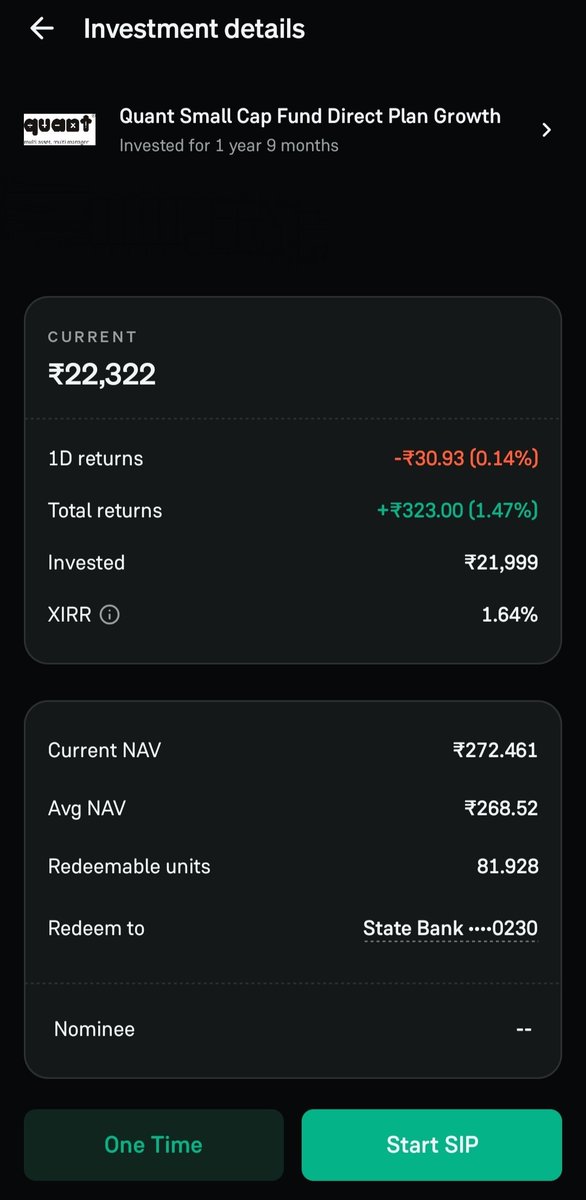Image resolution: width=586 pixels, height=1200 pixels.
Task: Tap the Current value ₹22,322
Action: pos(102,375)
